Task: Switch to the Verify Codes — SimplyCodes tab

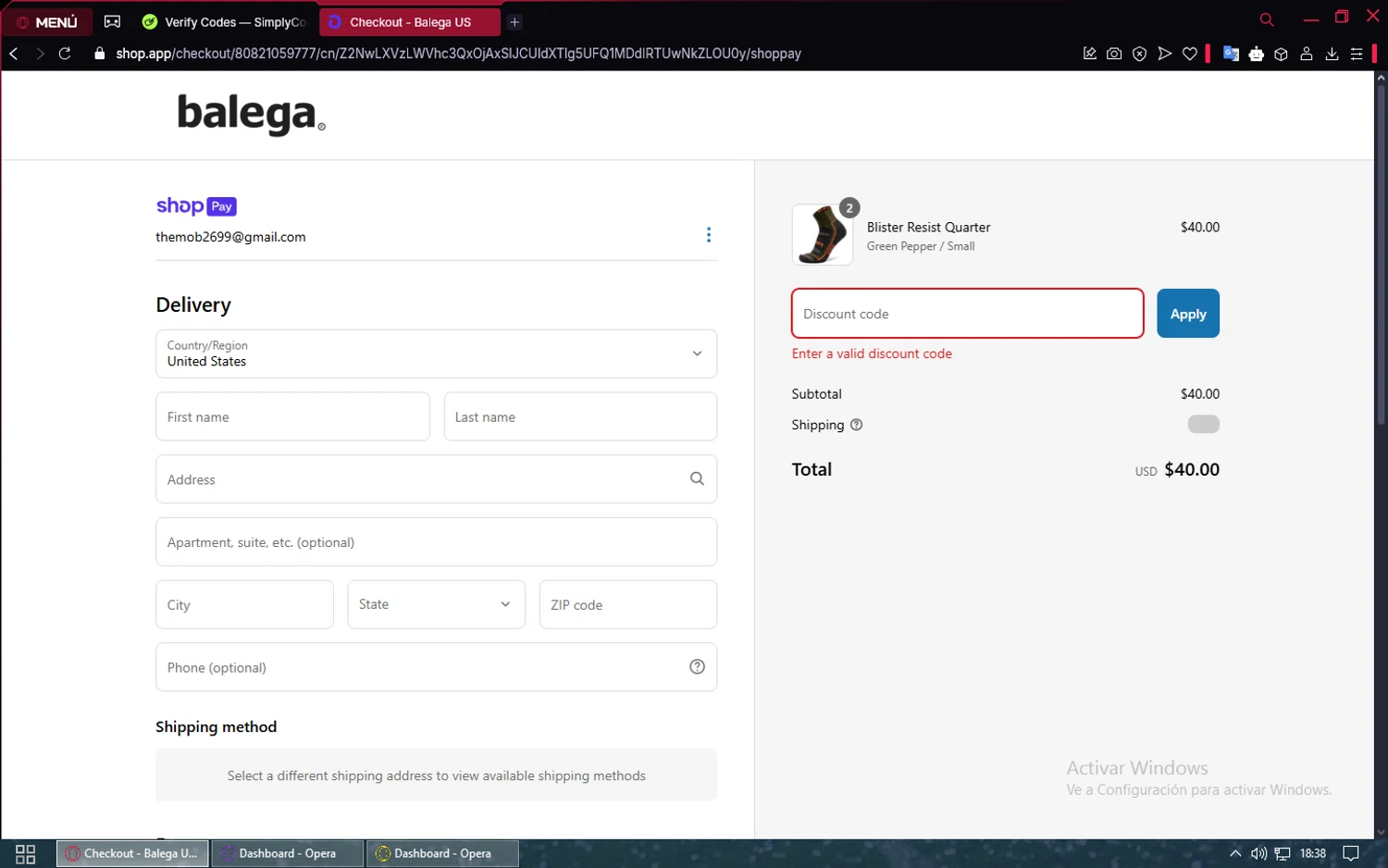Action: [x=224, y=21]
